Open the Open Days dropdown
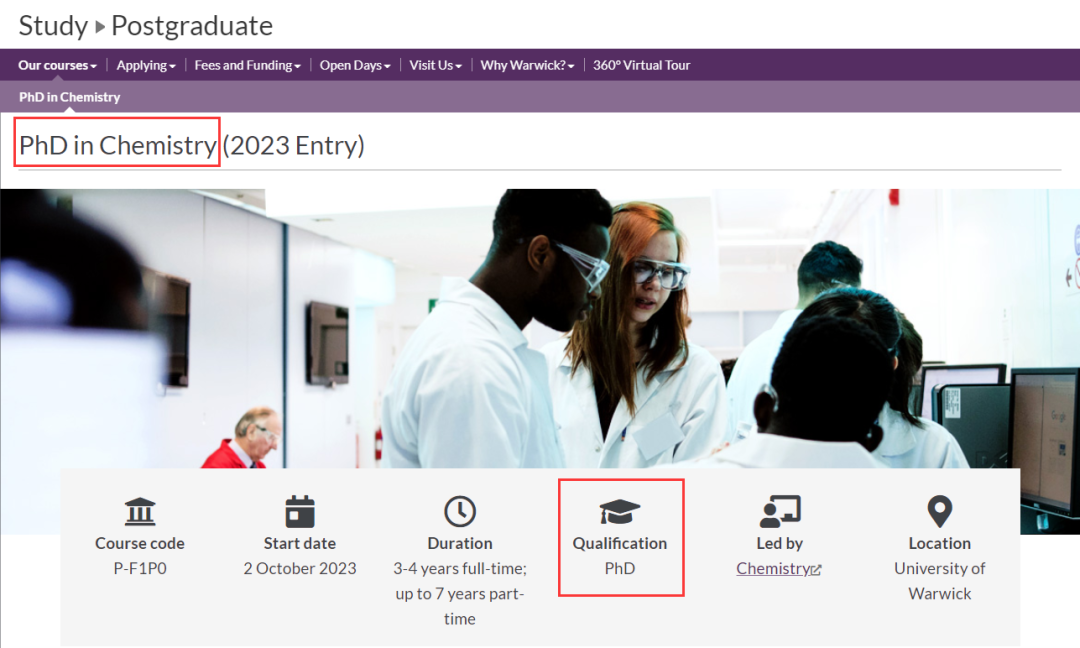Viewport: 1080px width, 648px height. 355,65
